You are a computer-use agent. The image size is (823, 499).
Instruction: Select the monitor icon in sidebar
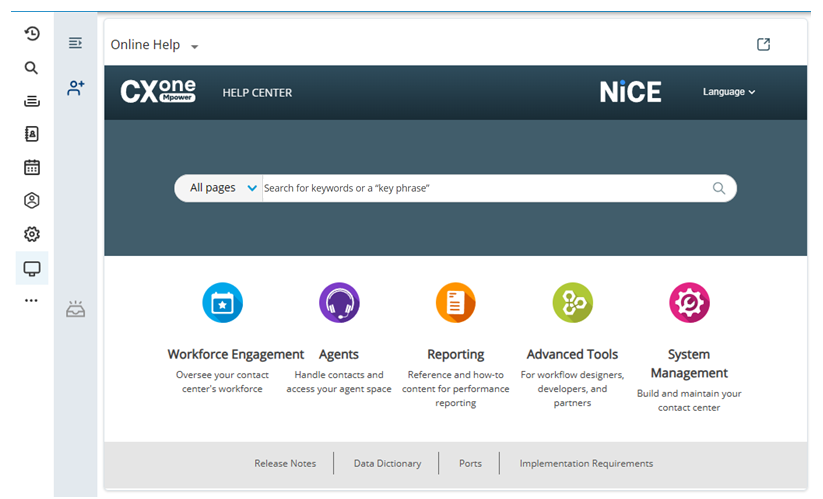pos(32,268)
